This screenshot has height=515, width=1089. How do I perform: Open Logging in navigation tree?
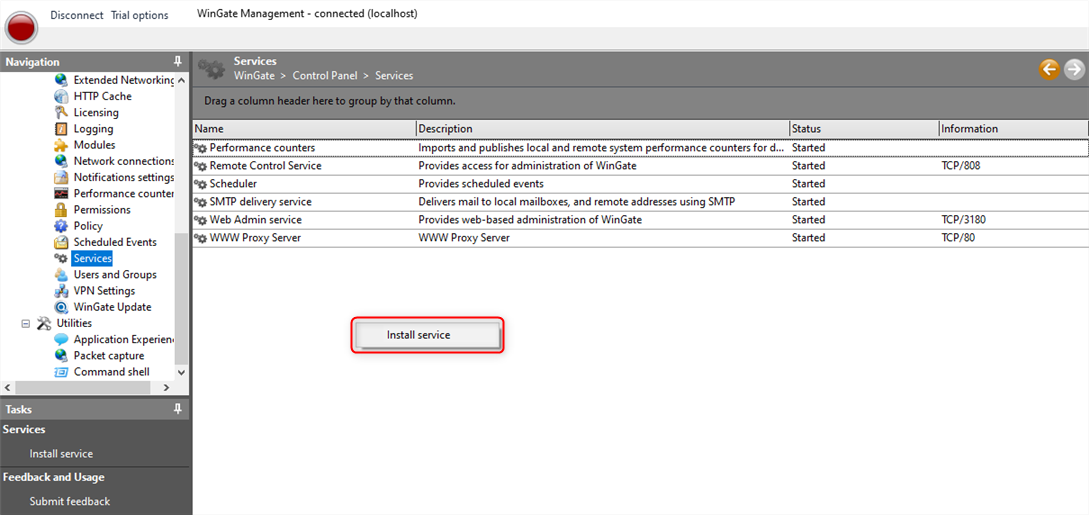(93, 128)
